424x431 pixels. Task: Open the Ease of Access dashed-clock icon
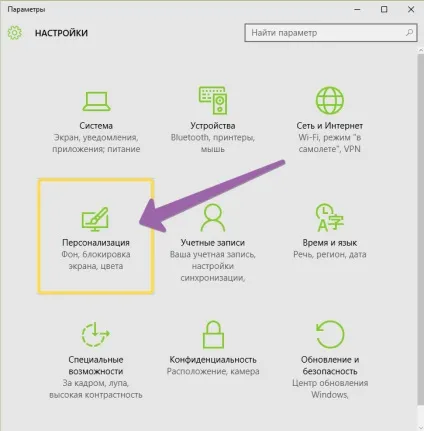(x=96, y=334)
